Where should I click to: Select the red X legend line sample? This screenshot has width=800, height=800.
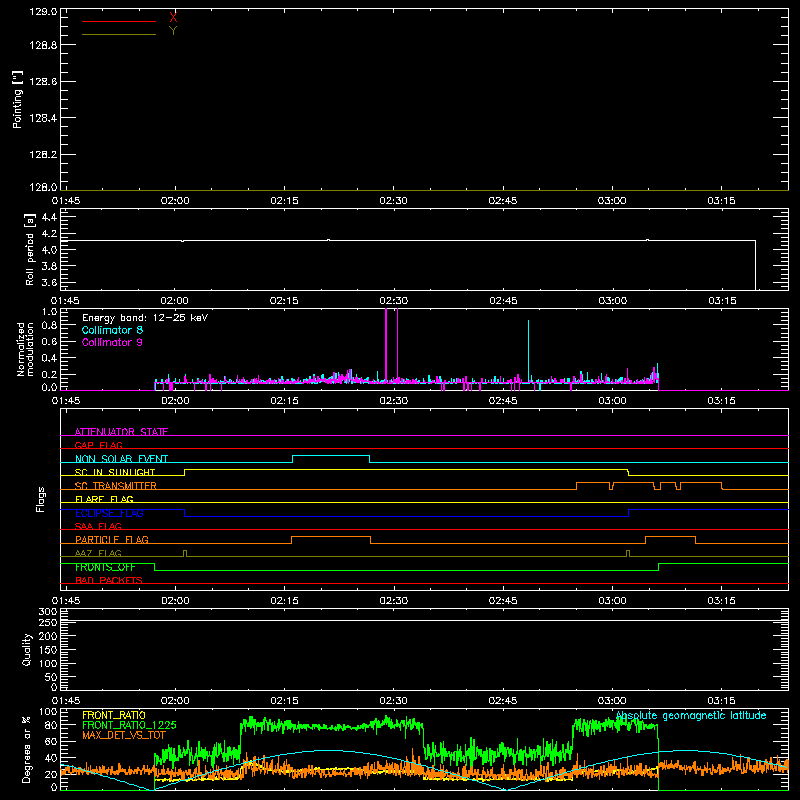(119, 21)
